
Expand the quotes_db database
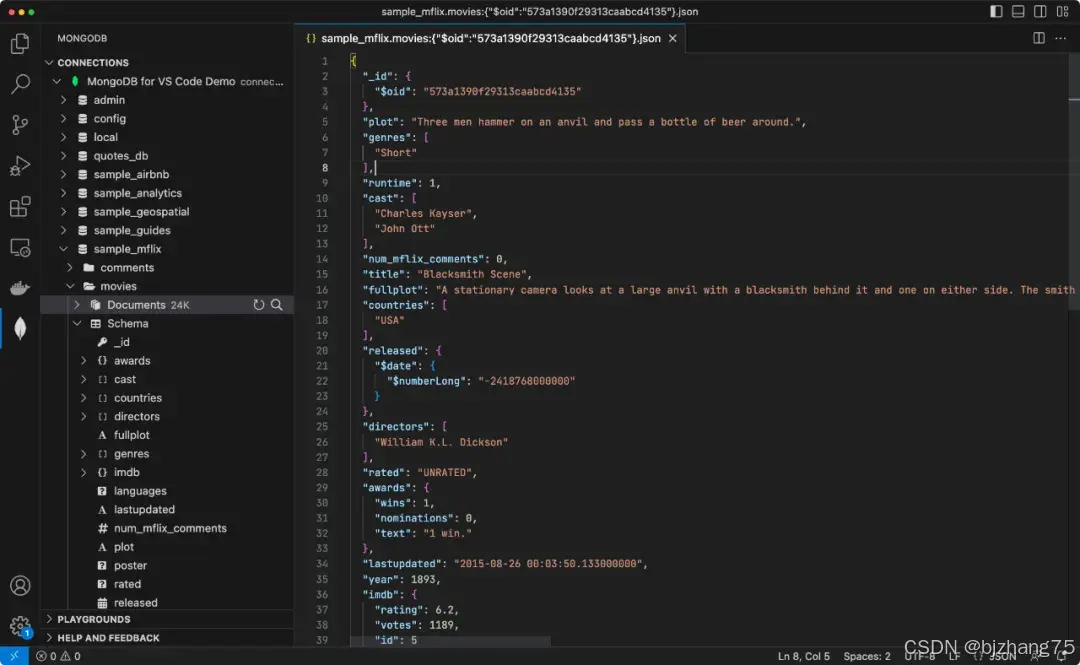click(63, 156)
